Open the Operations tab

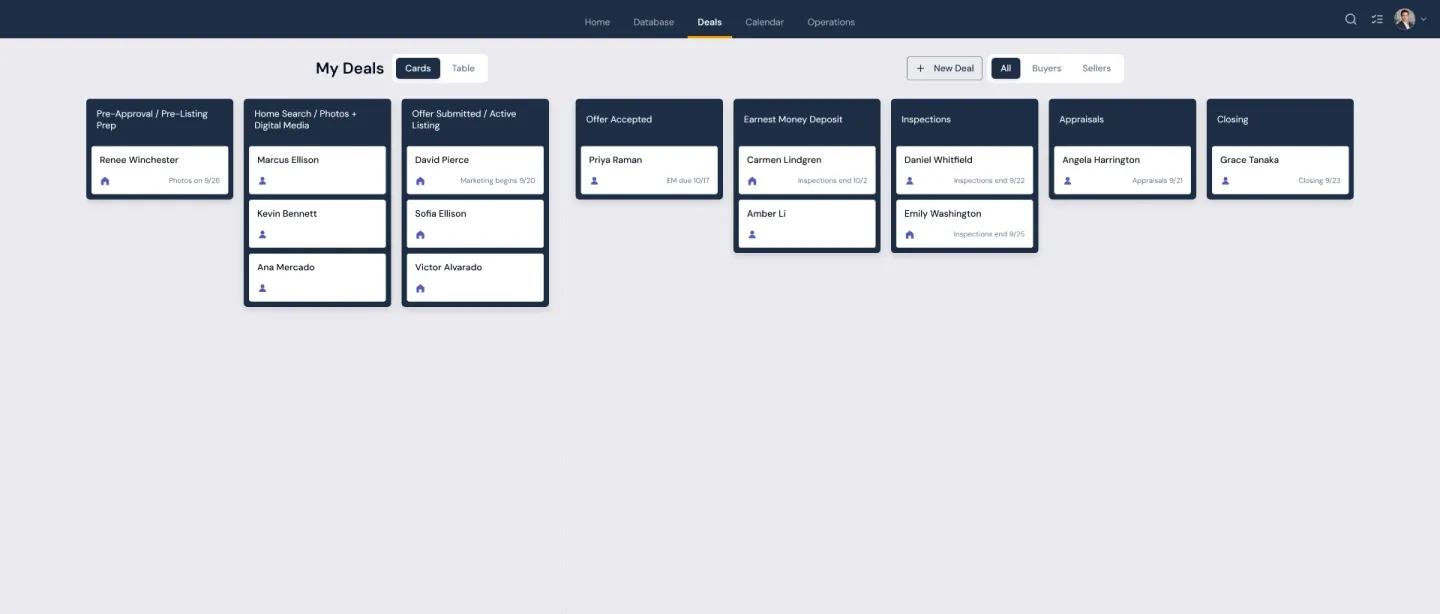point(831,22)
